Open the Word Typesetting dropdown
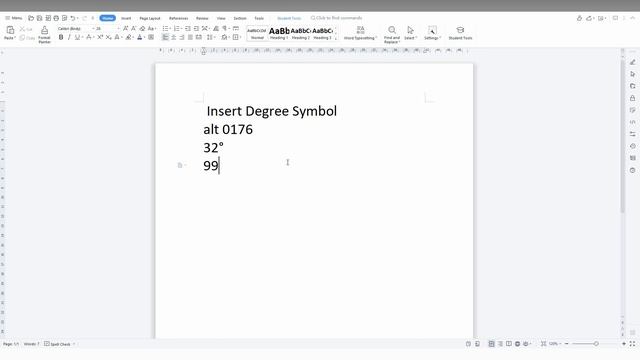640x360 pixels. pos(360,33)
